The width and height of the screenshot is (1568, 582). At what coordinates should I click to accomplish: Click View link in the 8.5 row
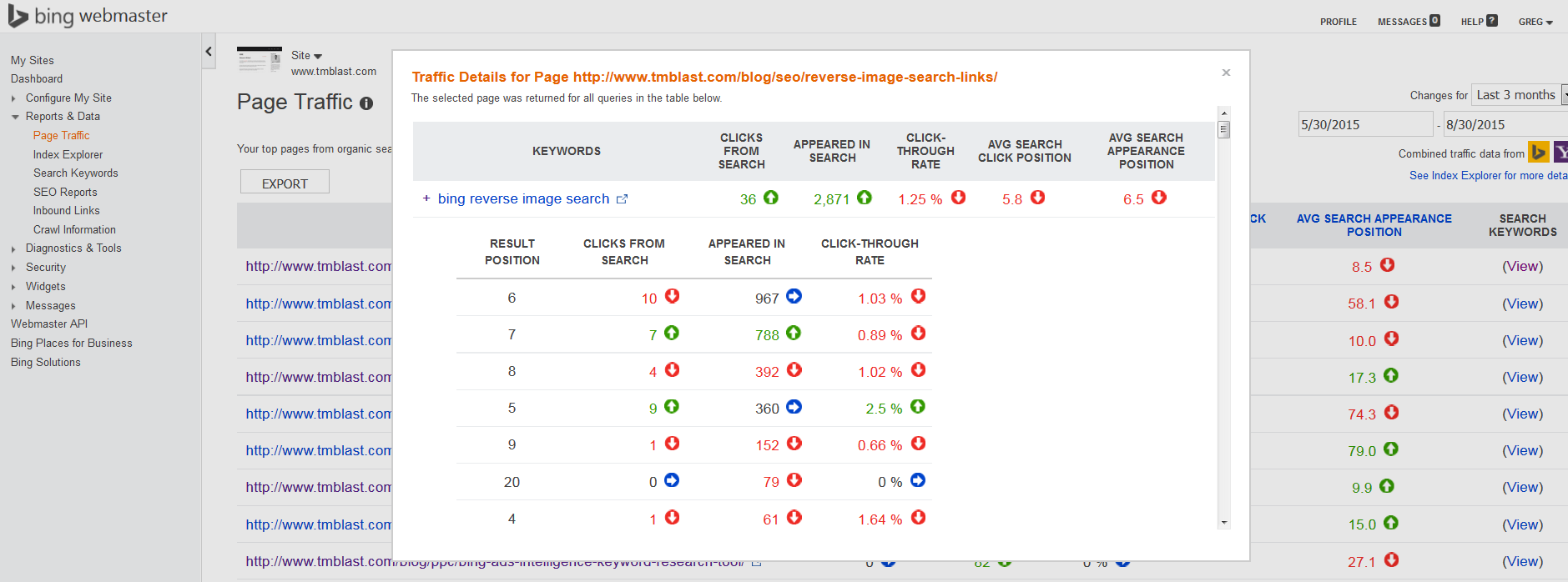pyautogui.click(x=1522, y=267)
